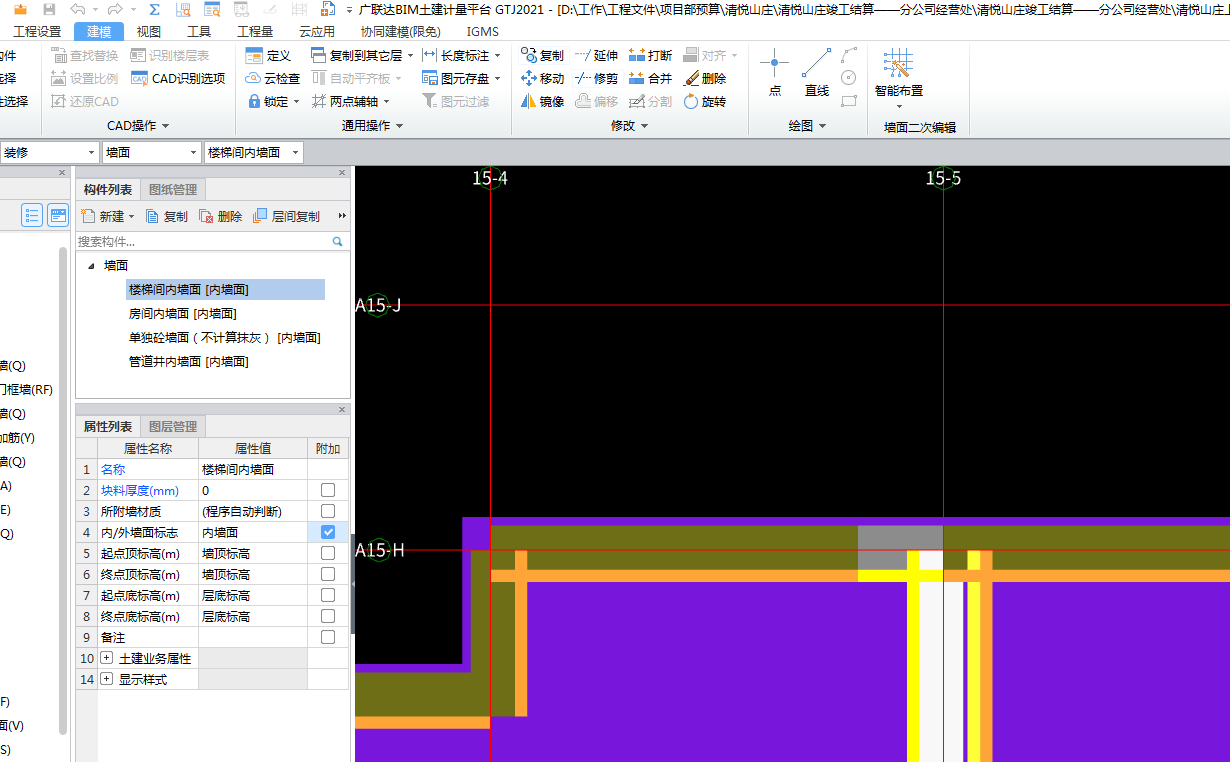
Task: Select the 修剪 trim tool
Action: (596, 78)
